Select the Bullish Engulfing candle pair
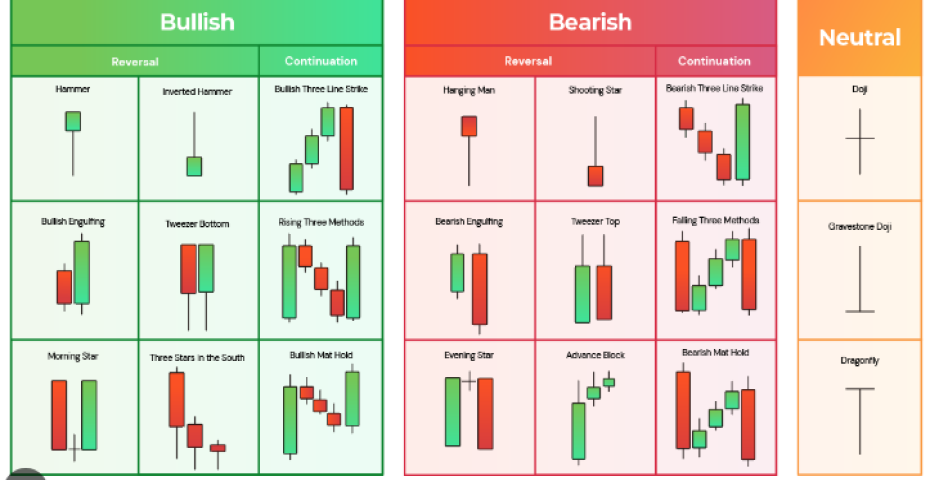This screenshot has height=480, width=930. tap(73, 275)
